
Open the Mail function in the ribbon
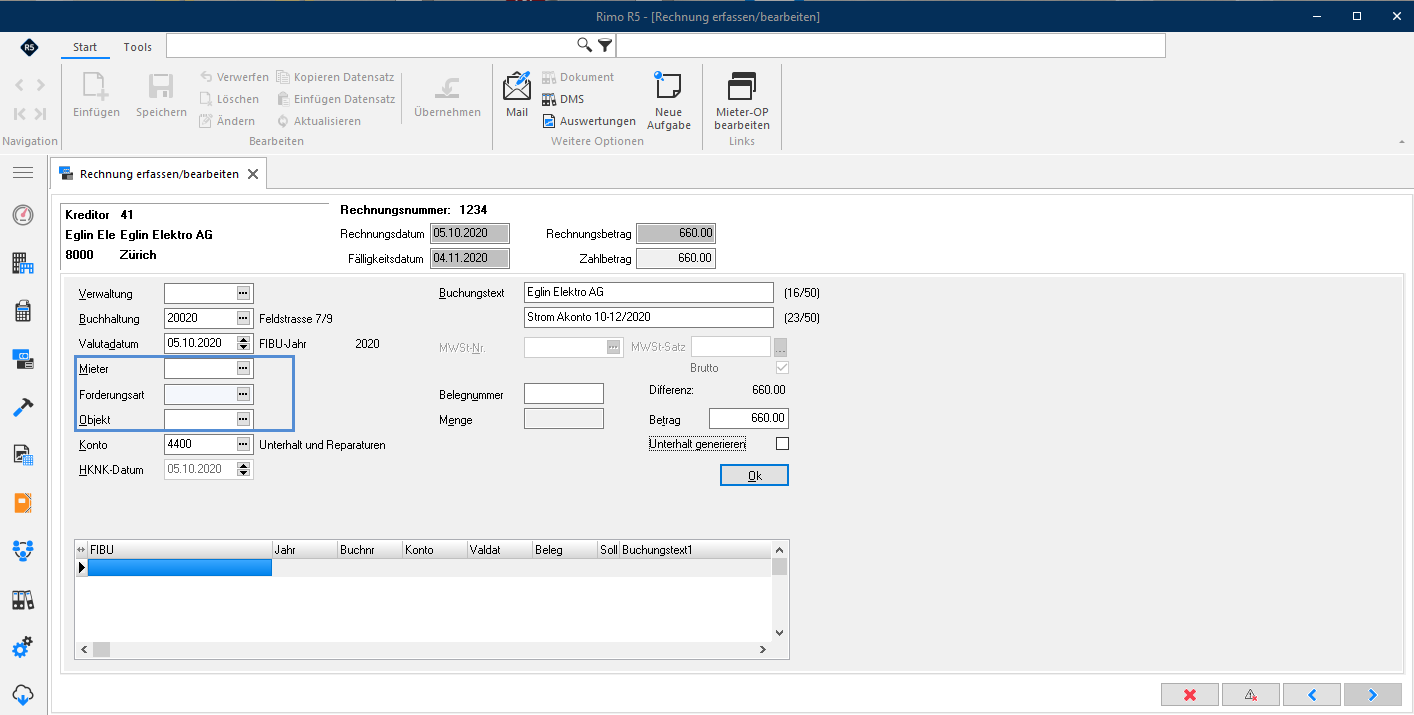tap(517, 95)
